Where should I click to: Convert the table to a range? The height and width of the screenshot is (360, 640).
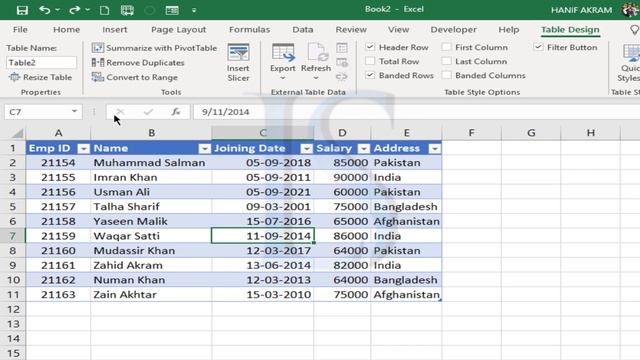[x=135, y=77]
